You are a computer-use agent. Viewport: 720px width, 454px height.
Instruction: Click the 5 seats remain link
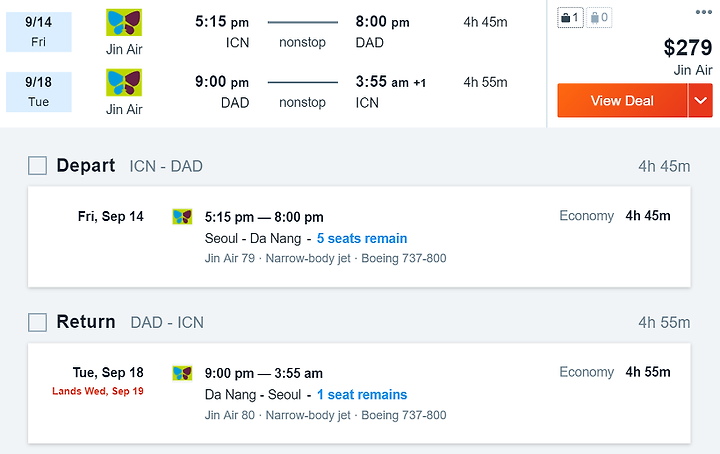click(x=362, y=238)
